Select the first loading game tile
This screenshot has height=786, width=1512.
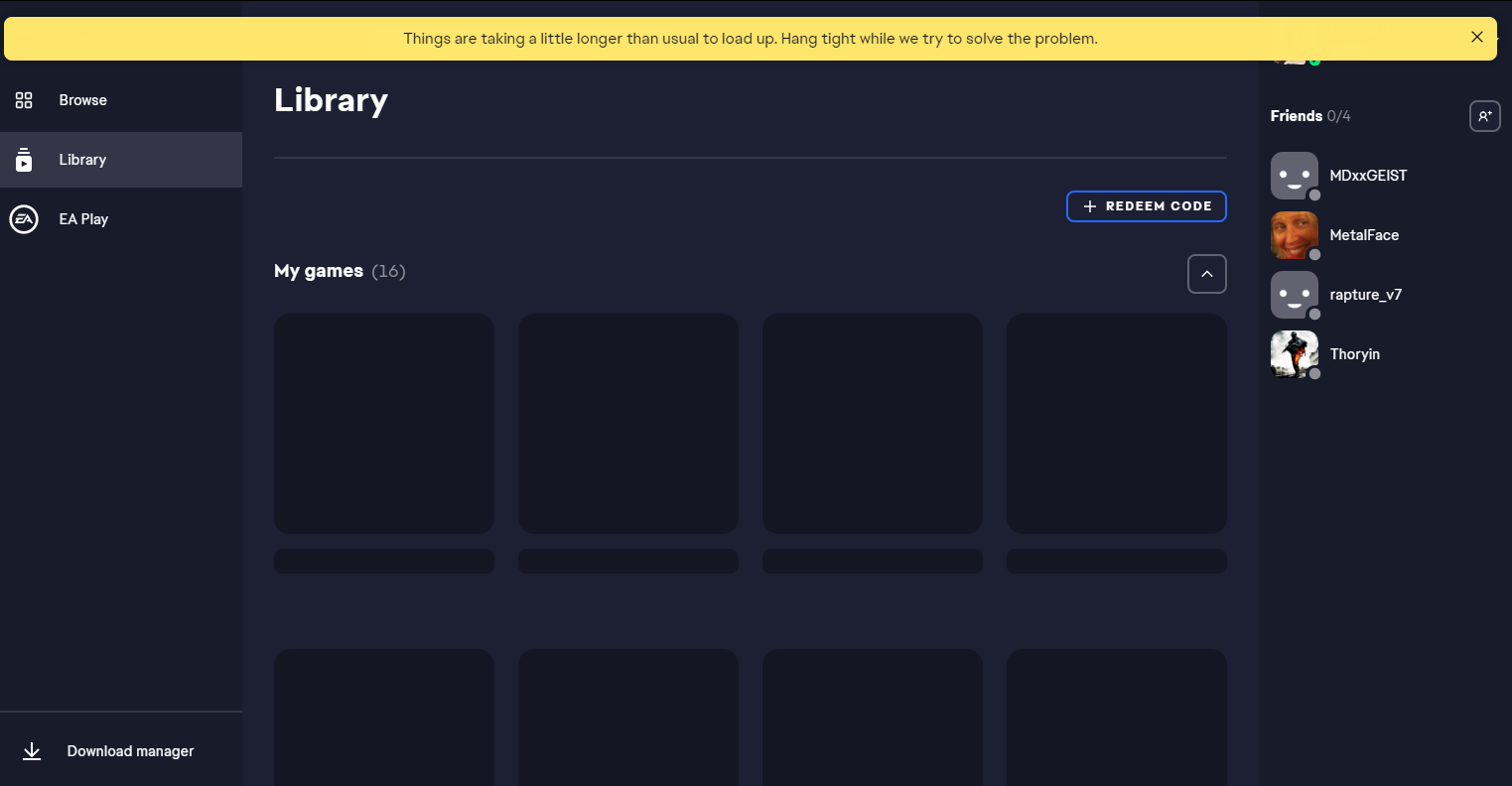pos(384,424)
